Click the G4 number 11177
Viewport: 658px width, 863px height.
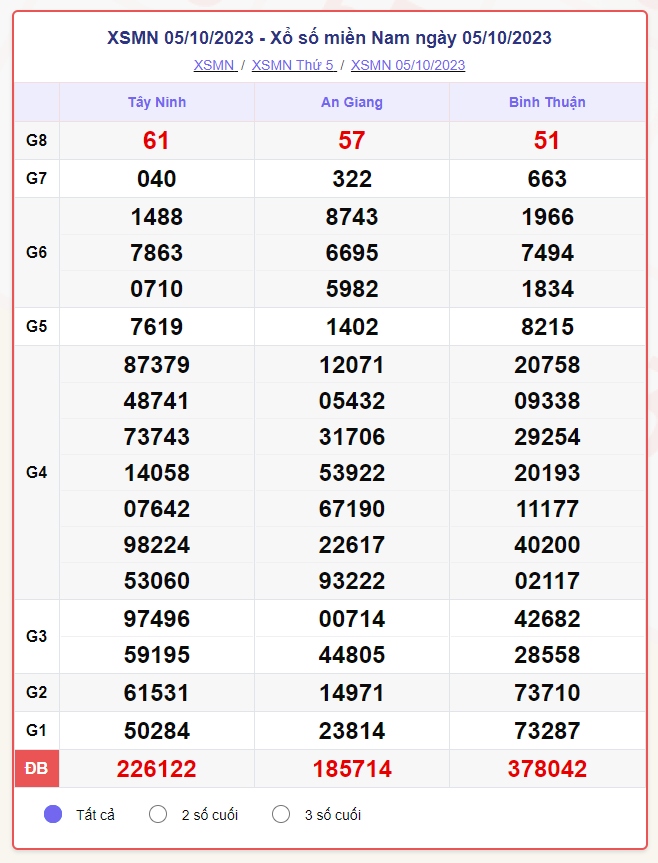tap(547, 509)
